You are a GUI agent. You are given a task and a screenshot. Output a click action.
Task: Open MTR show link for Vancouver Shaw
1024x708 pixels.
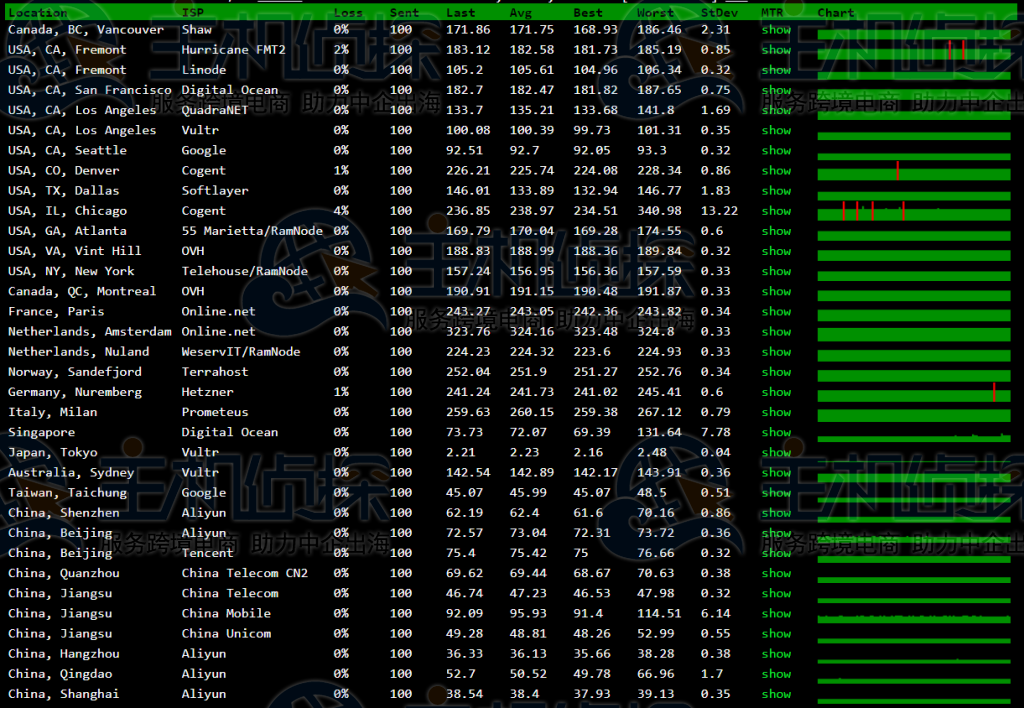(x=775, y=30)
